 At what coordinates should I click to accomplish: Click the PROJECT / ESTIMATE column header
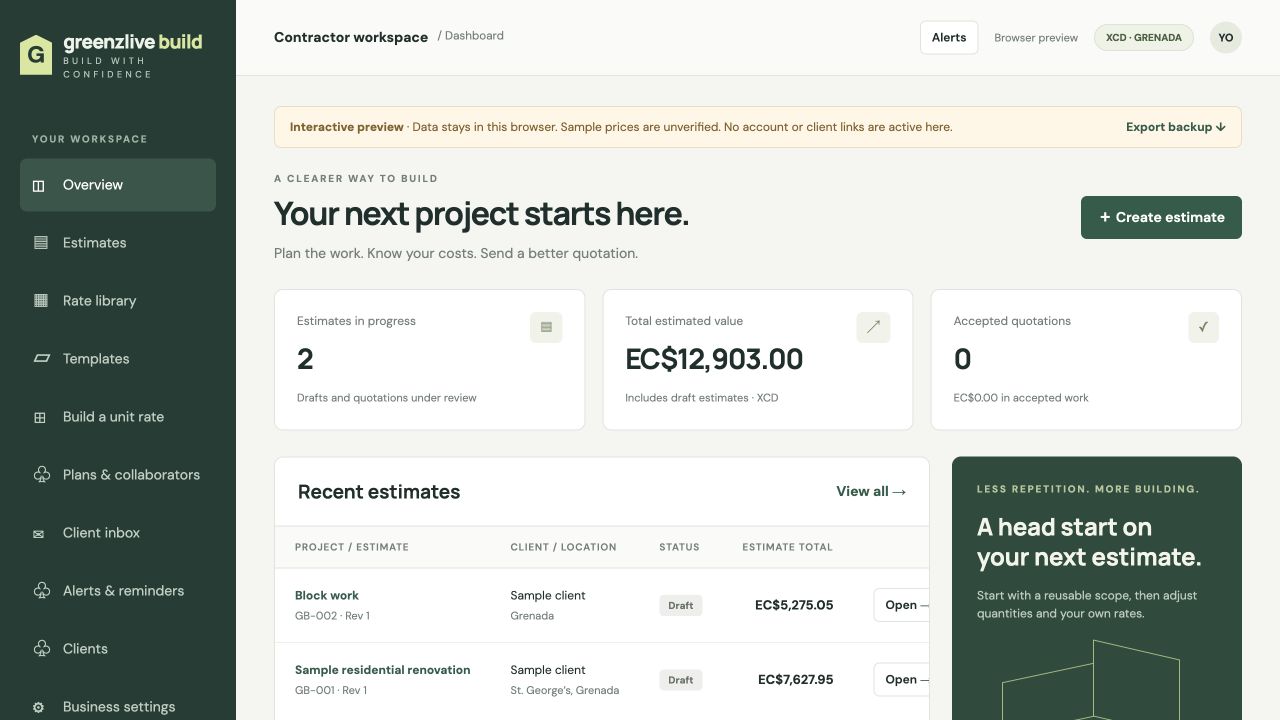352,547
